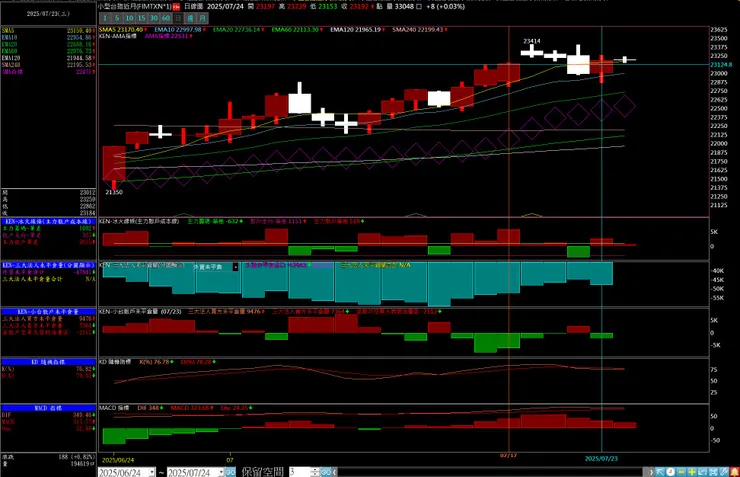Click the 23414 high price label
The height and width of the screenshot is (477, 740).
point(531,41)
